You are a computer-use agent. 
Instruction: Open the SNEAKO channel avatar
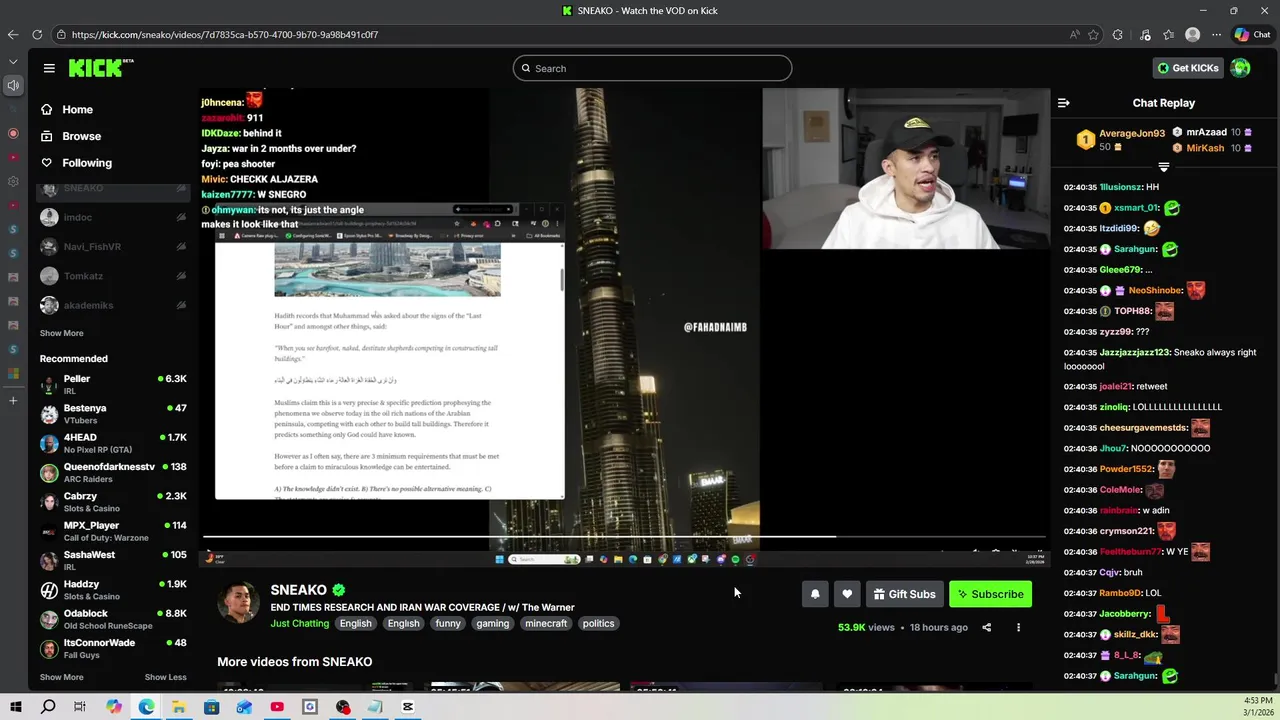239,602
